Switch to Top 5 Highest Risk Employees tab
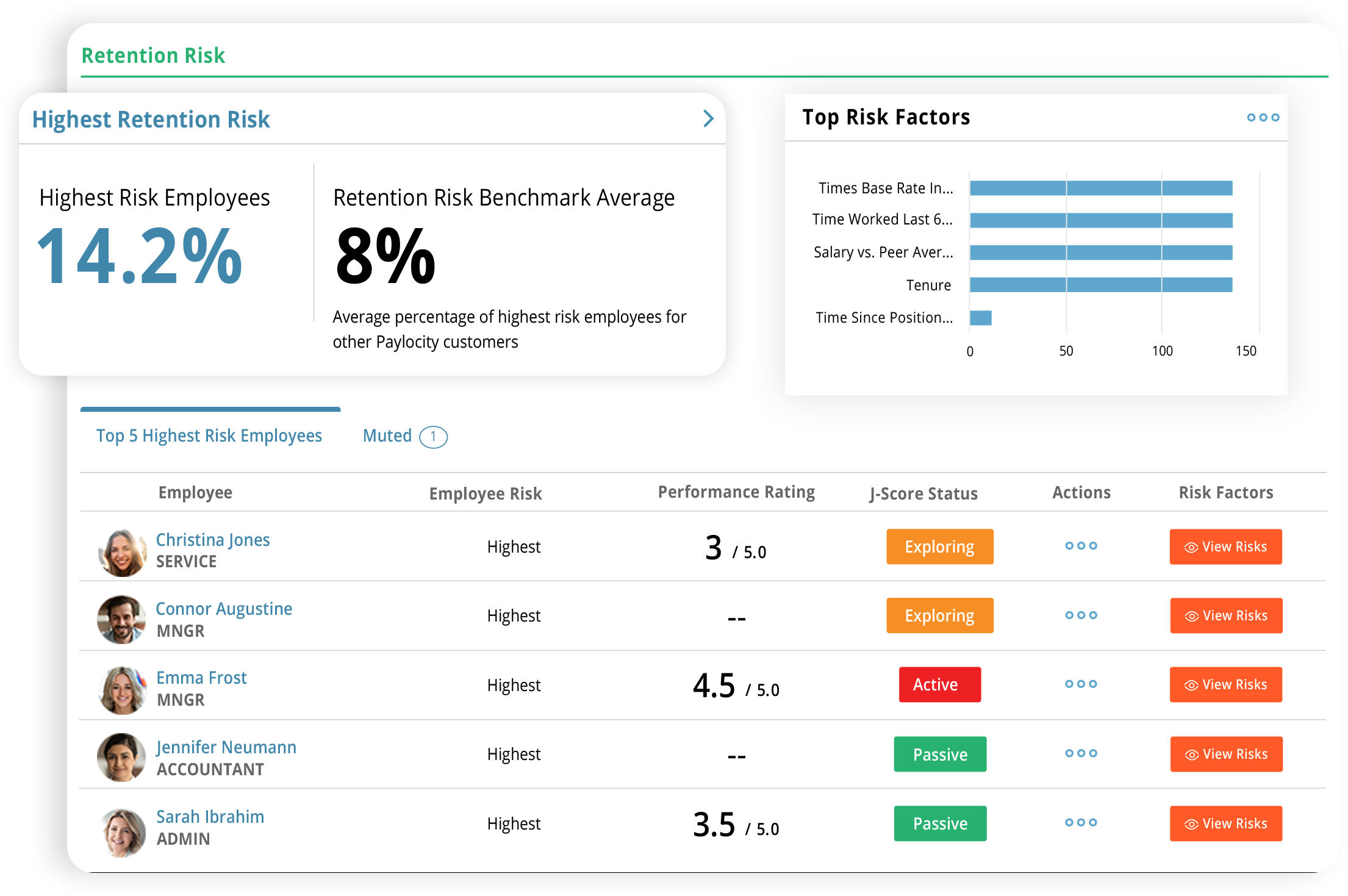This screenshot has height=896, width=1348. (209, 435)
